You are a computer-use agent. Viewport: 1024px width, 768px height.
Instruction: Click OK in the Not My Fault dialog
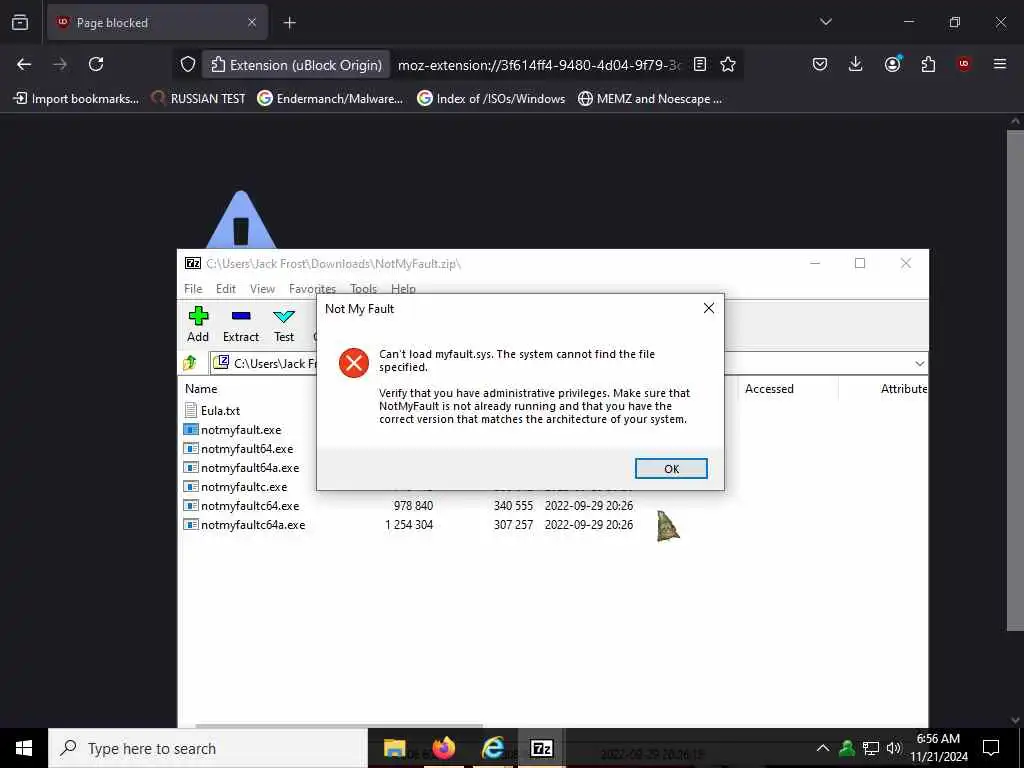click(x=671, y=468)
